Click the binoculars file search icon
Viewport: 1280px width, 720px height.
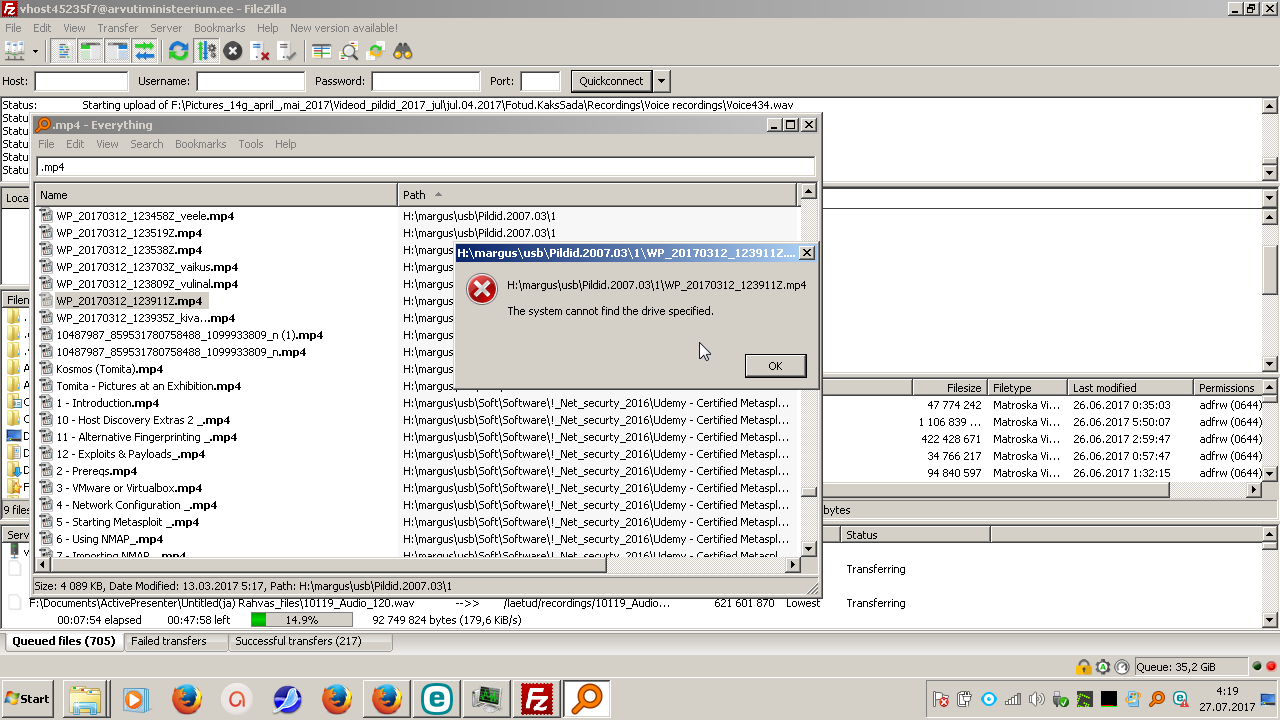(402, 51)
